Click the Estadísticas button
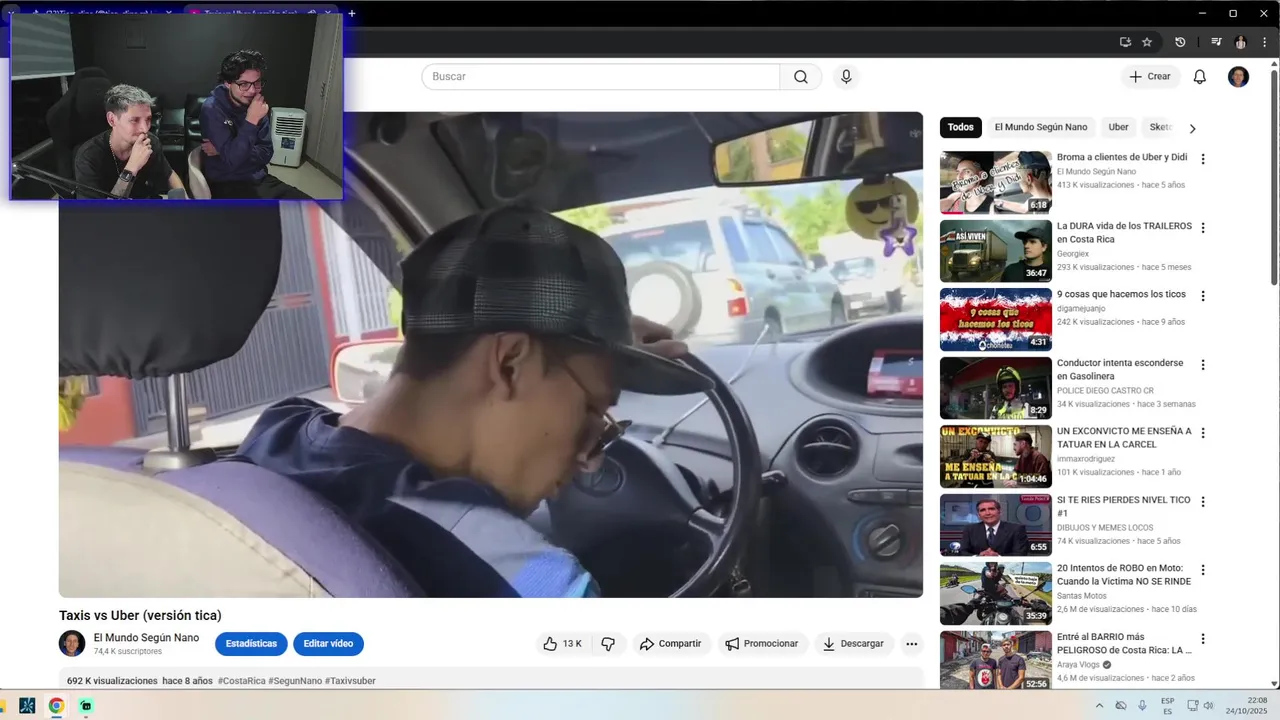1280x720 pixels. pyautogui.click(x=251, y=644)
